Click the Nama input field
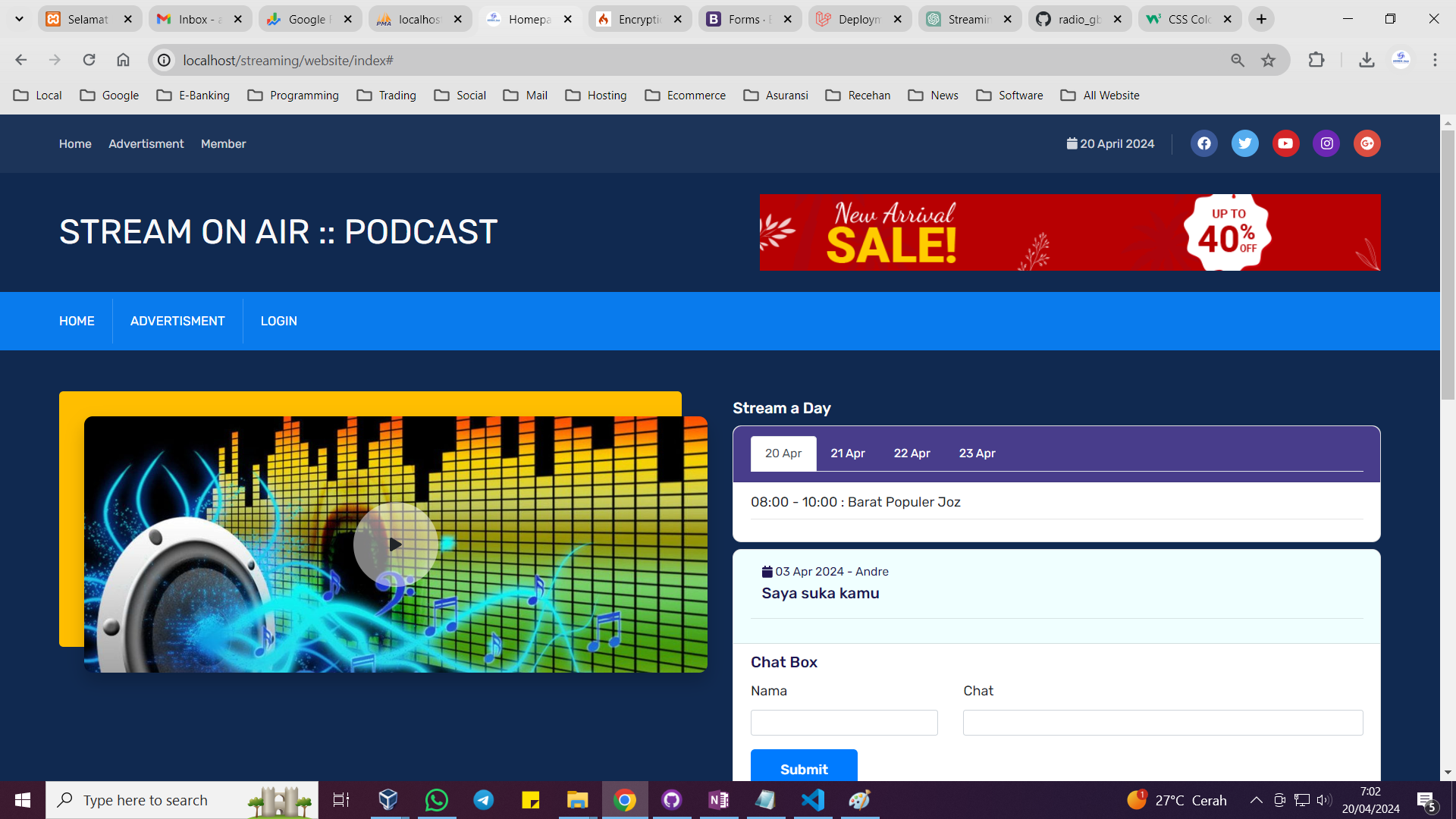Image resolution: width=1456 pixels, height=819 pixels. click(x=843, y=723)
